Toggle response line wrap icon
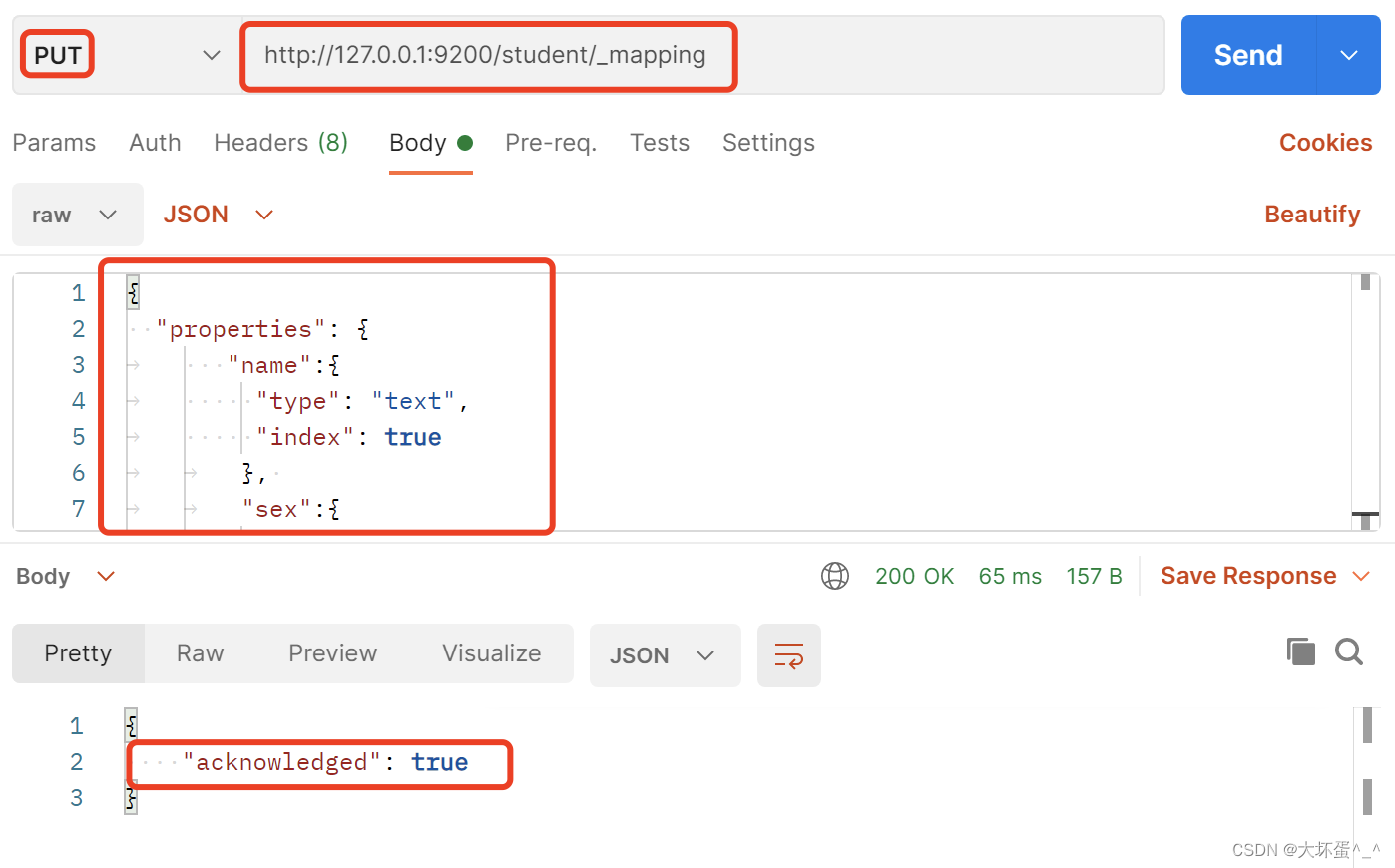The image size is (1395, 868). (x=789, y=655)
